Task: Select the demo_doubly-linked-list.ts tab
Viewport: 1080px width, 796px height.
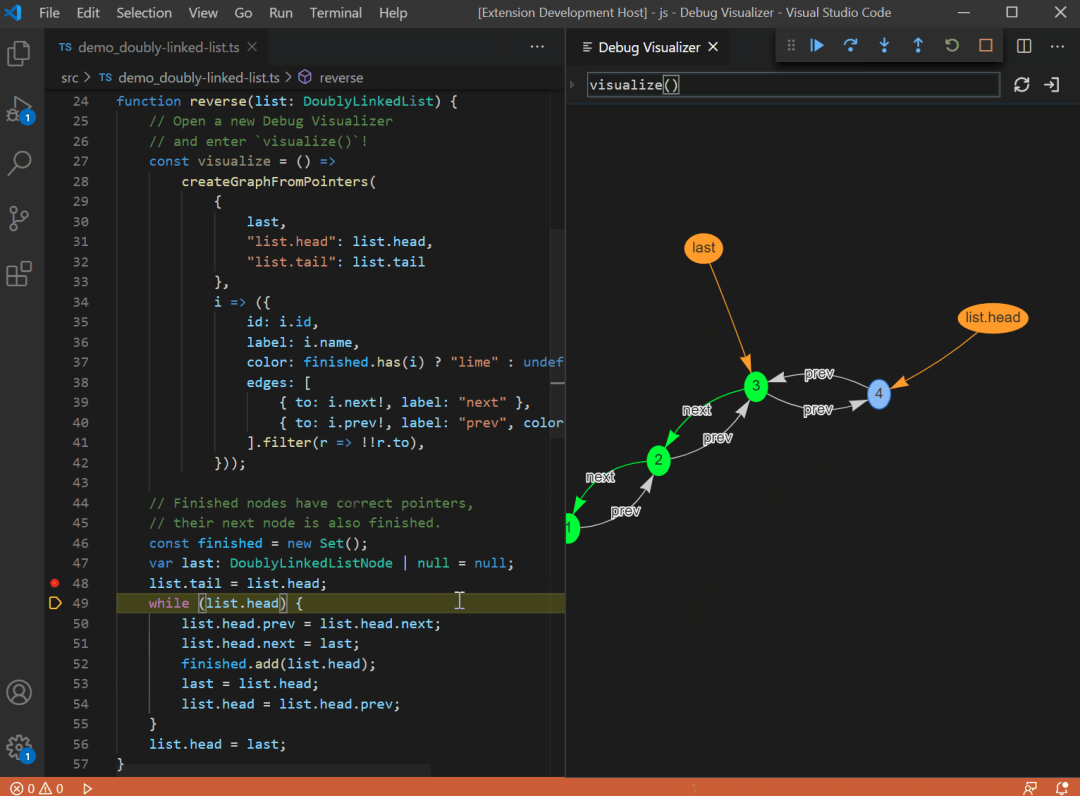Action: [158, 47]
